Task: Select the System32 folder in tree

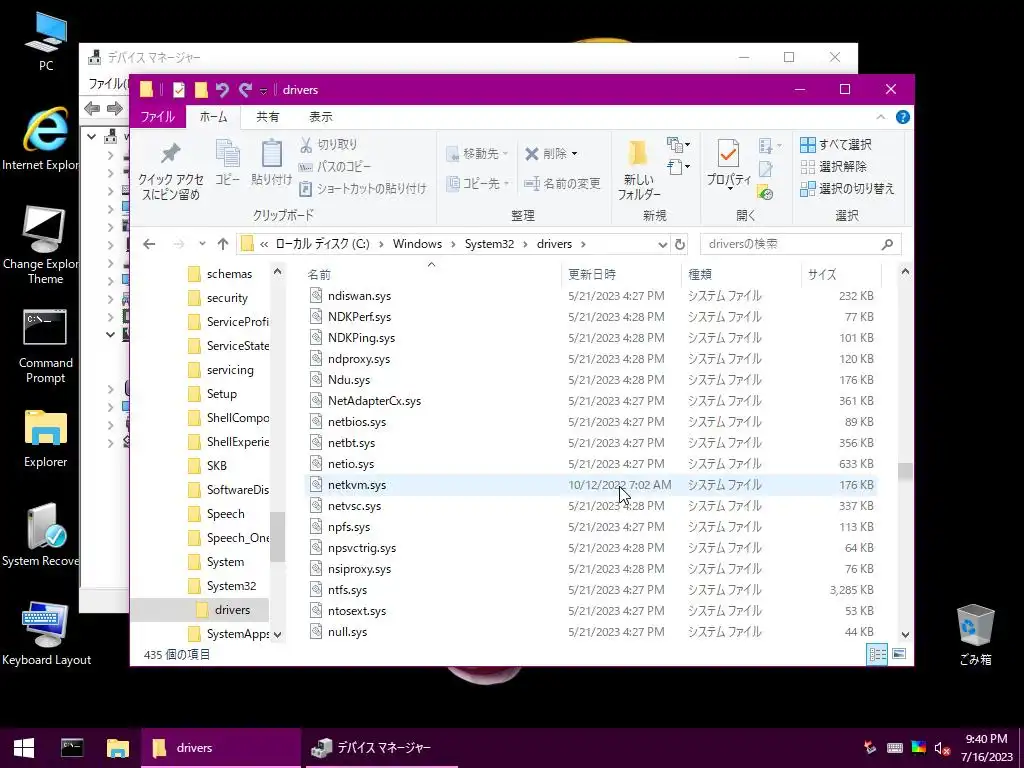Action: [231, 586]
